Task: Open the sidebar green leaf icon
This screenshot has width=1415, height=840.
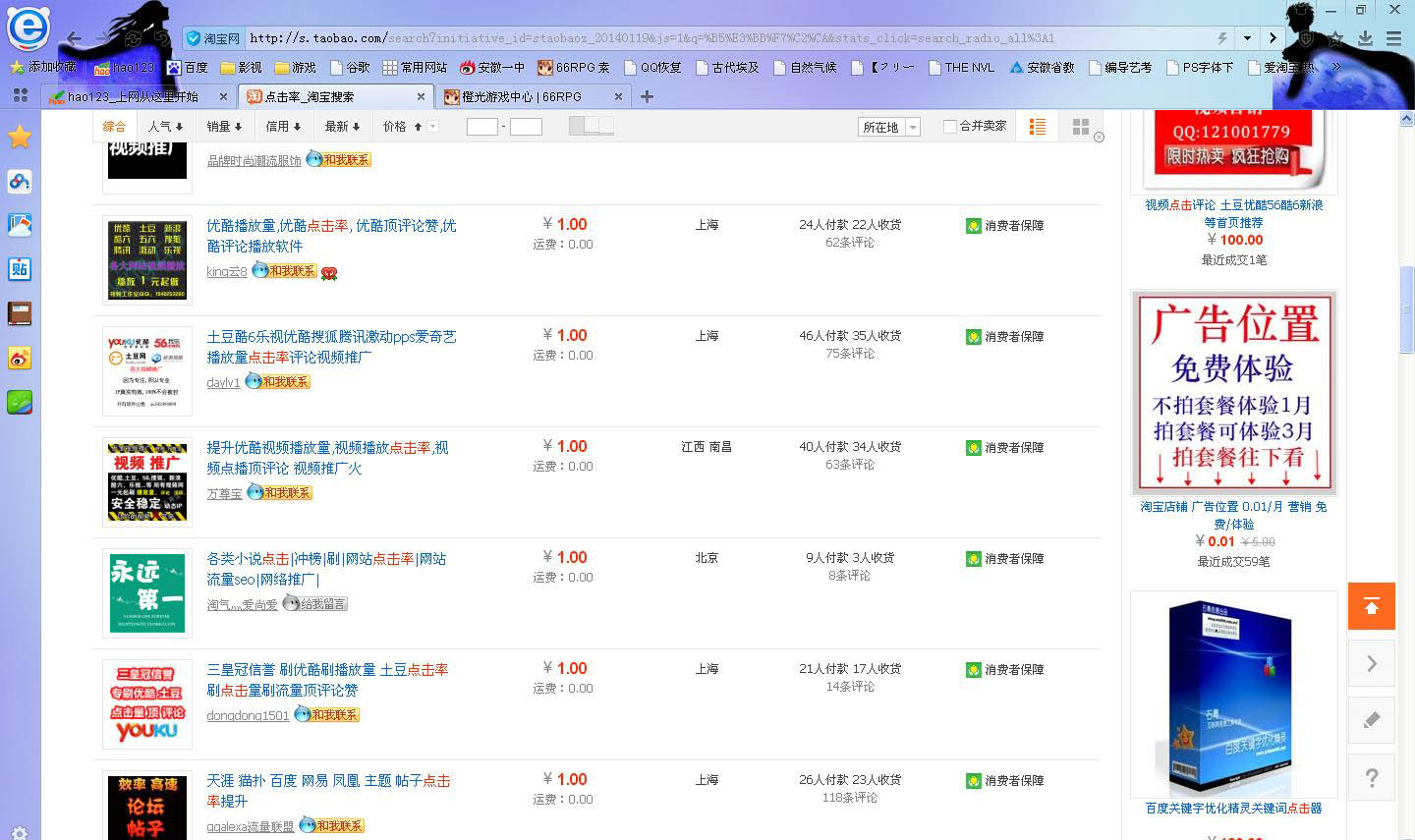Action: [20, 401]
